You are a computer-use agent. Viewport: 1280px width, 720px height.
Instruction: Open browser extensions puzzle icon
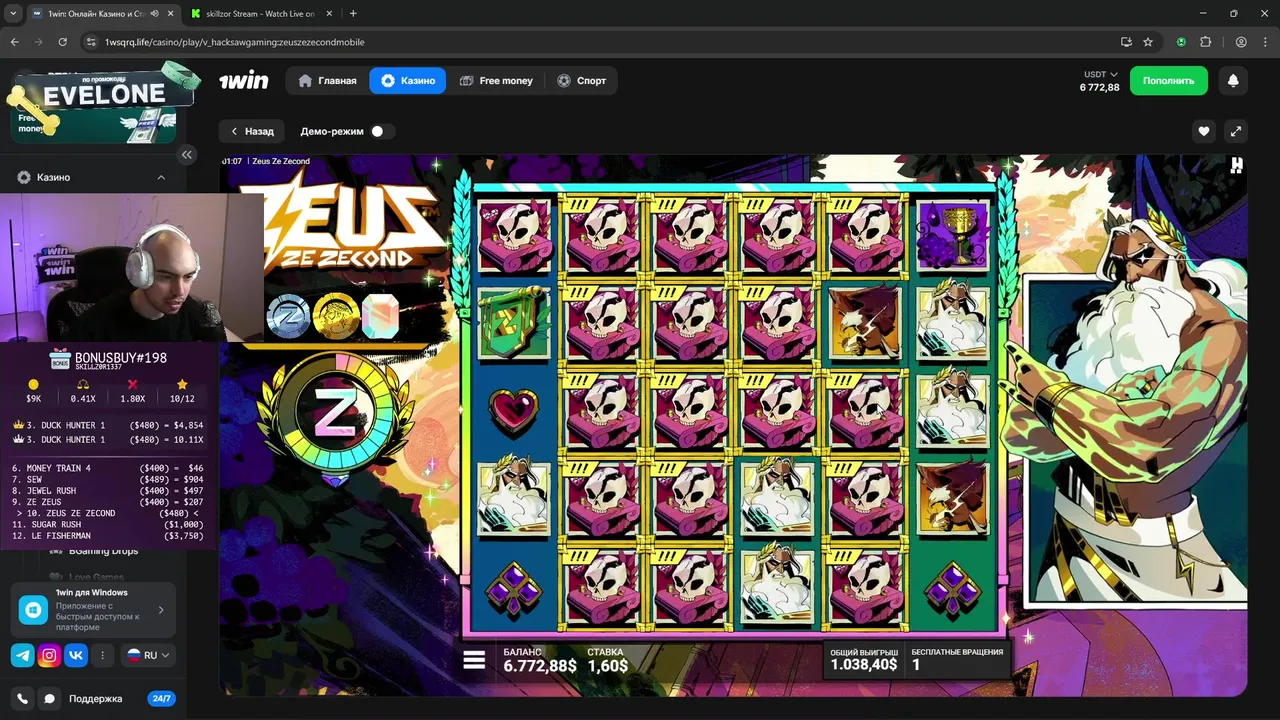(x=1205, y=42)
